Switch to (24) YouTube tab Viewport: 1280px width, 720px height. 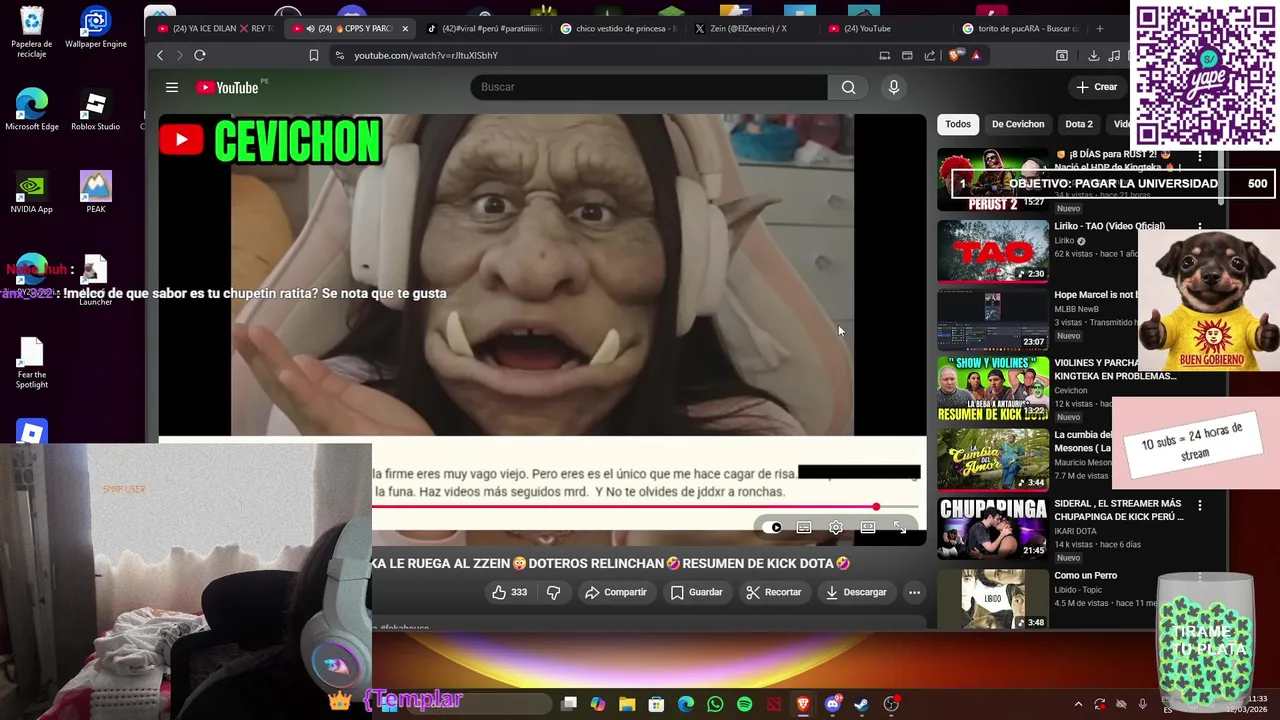885,28
